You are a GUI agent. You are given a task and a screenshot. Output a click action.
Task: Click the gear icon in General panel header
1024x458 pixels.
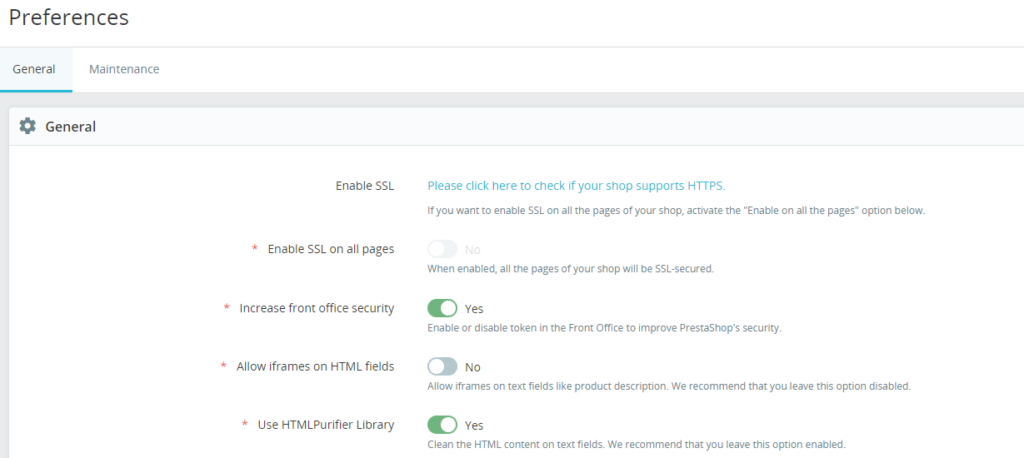tap(27, 126)
